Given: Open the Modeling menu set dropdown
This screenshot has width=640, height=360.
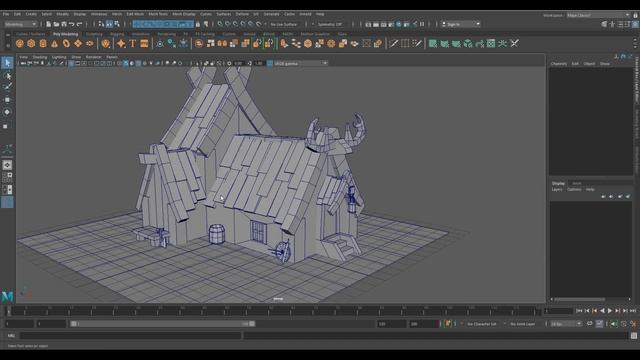Looking at the screenshot, I should 20,24.
